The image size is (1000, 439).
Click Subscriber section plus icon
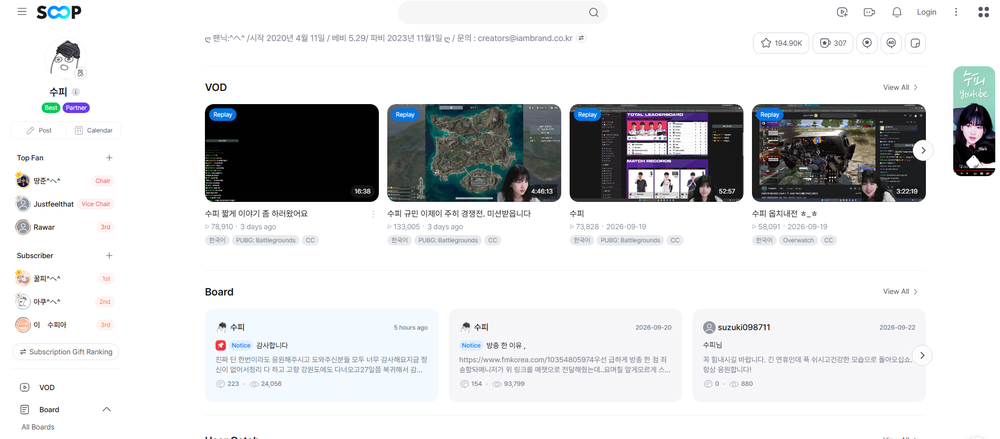[x=109, y=255]
